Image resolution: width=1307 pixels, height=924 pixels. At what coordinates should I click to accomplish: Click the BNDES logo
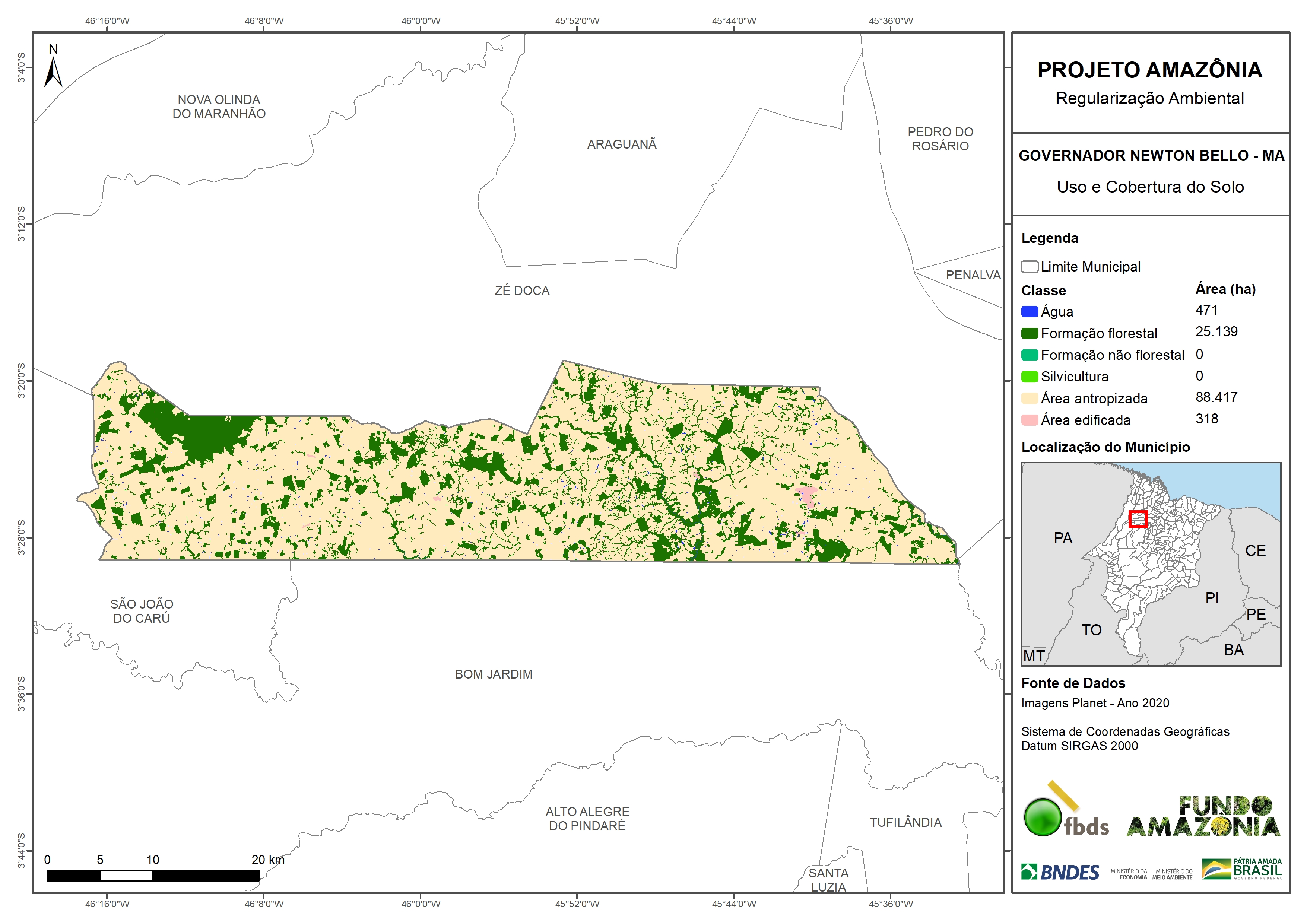(1060, 872)
